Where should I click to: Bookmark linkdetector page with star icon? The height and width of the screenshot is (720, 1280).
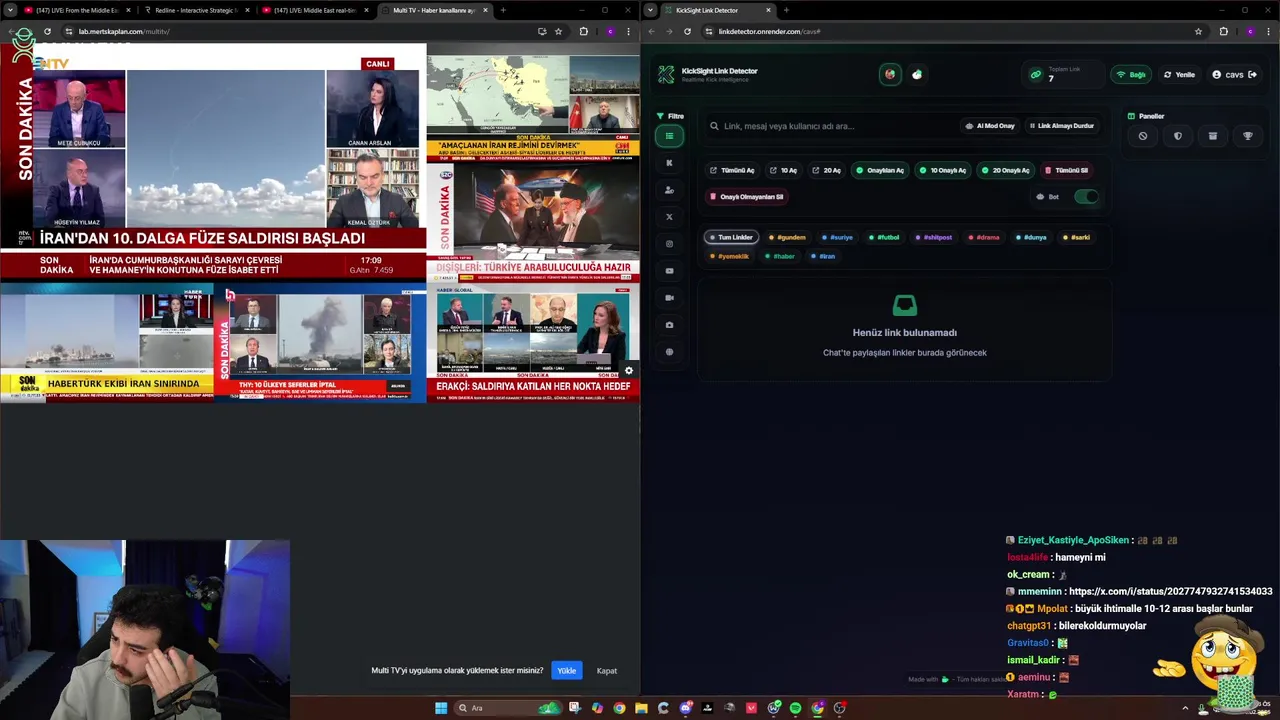pyautogui.click(x=1198, y=31)
